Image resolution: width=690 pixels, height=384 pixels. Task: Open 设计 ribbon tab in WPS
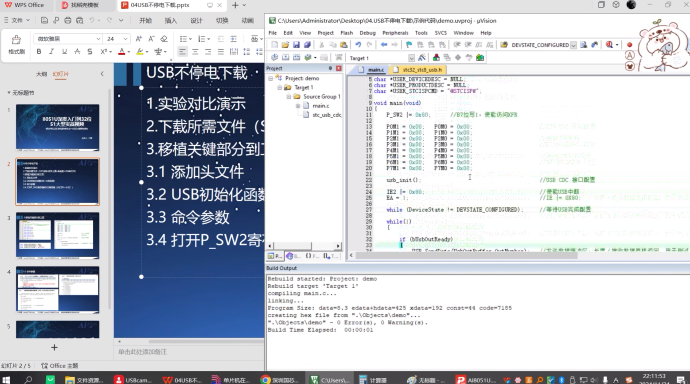196,21
